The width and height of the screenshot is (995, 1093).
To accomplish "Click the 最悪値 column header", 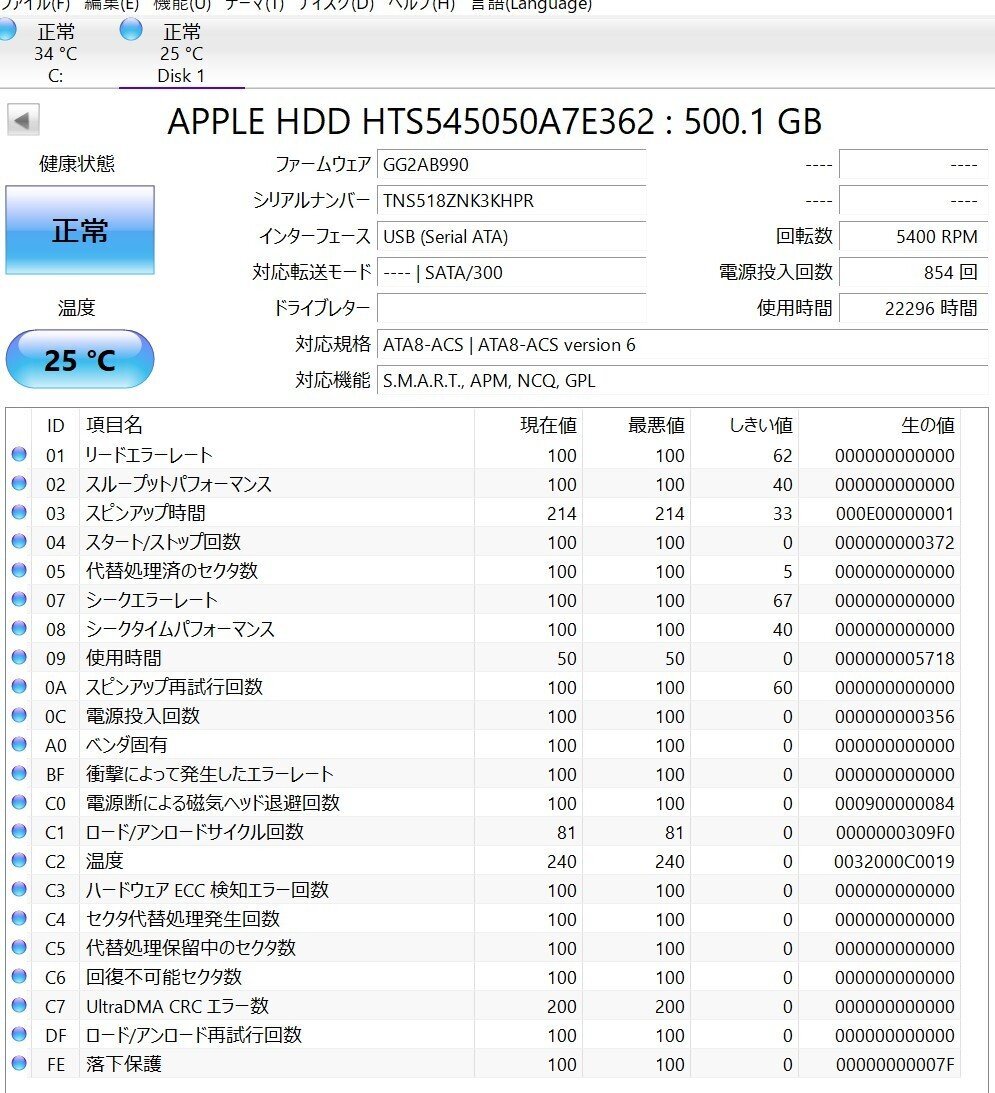I will point(656,425).
